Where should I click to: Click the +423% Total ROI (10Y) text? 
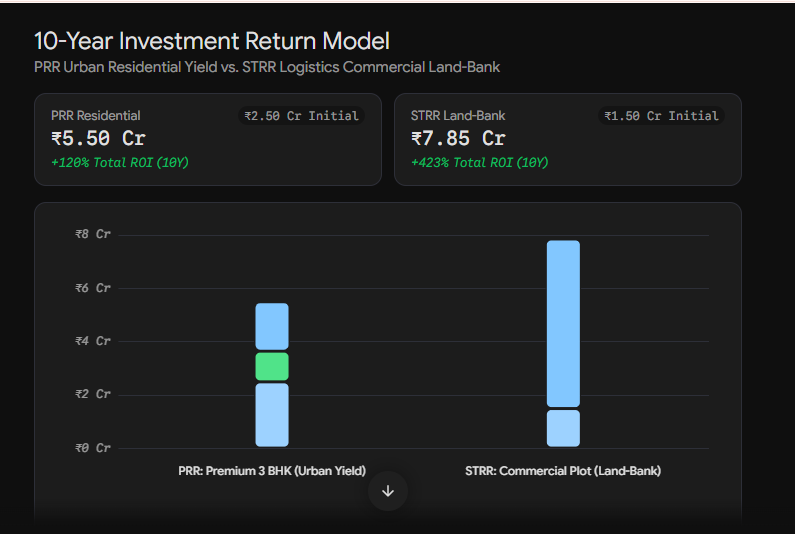coord(480,162)
